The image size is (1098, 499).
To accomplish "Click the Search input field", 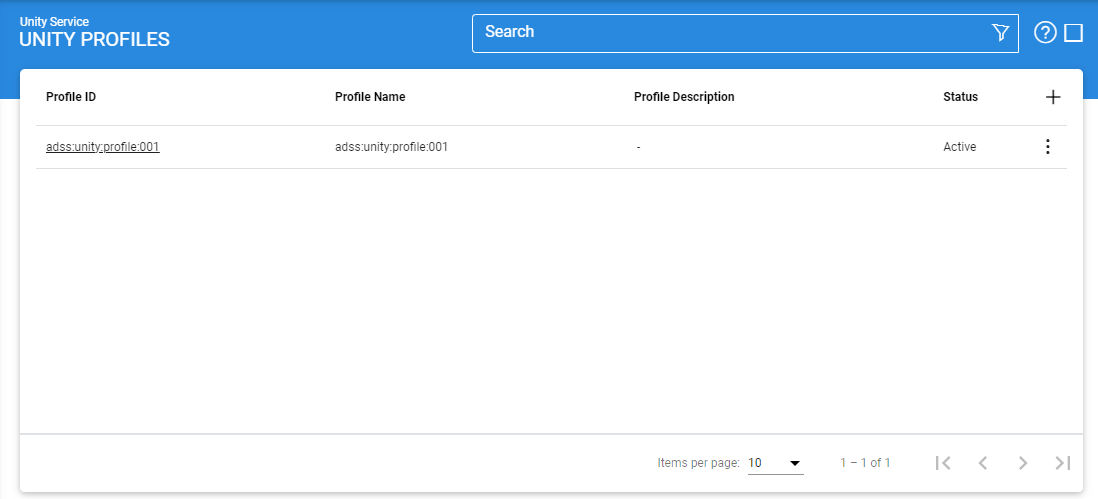I will 730,32.
